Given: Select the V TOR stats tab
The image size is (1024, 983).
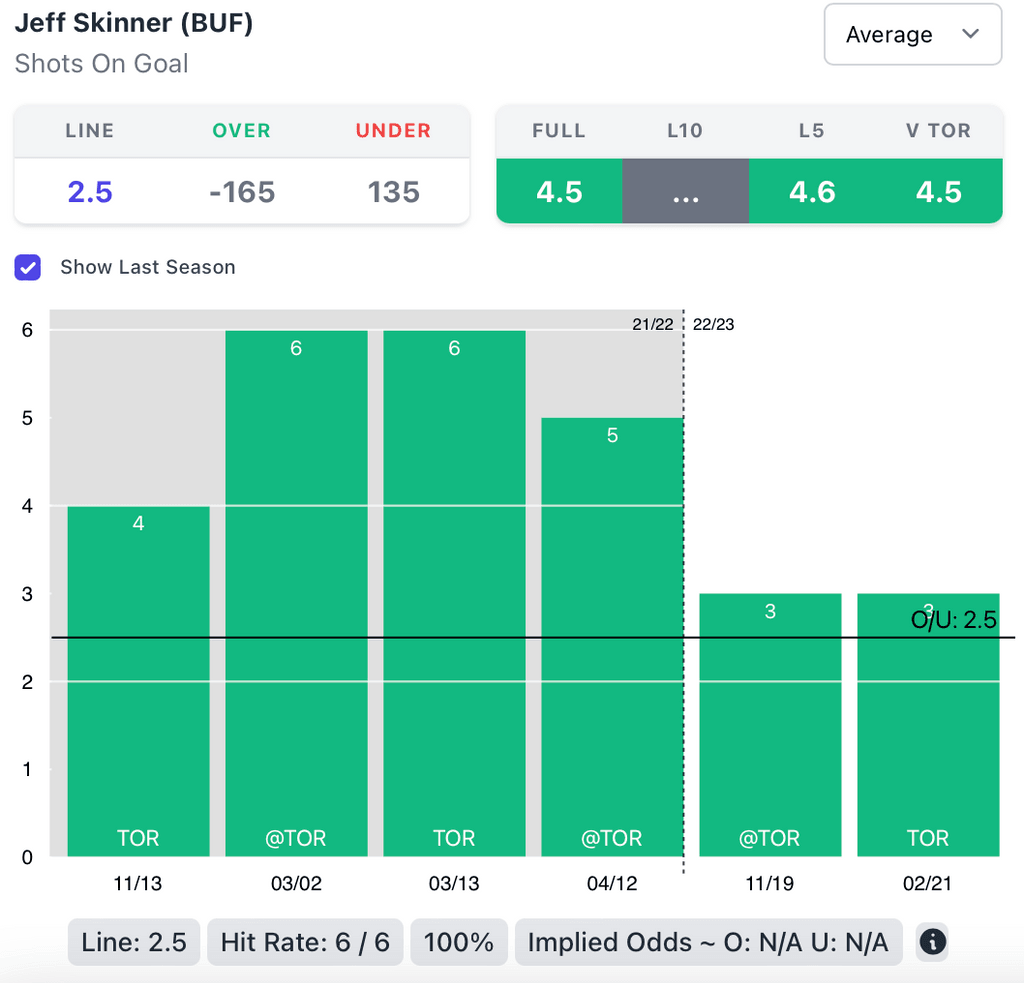Looking at the screenshot, I should tap(939, 191).
